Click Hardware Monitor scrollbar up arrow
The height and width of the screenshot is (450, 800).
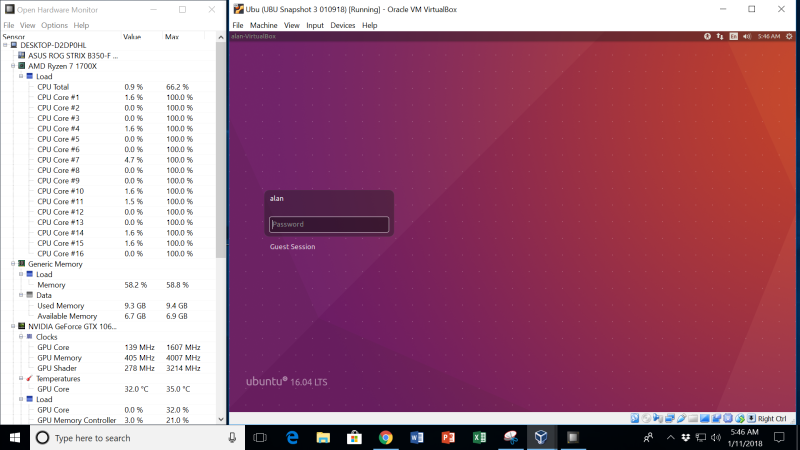(x=221, y=37)
